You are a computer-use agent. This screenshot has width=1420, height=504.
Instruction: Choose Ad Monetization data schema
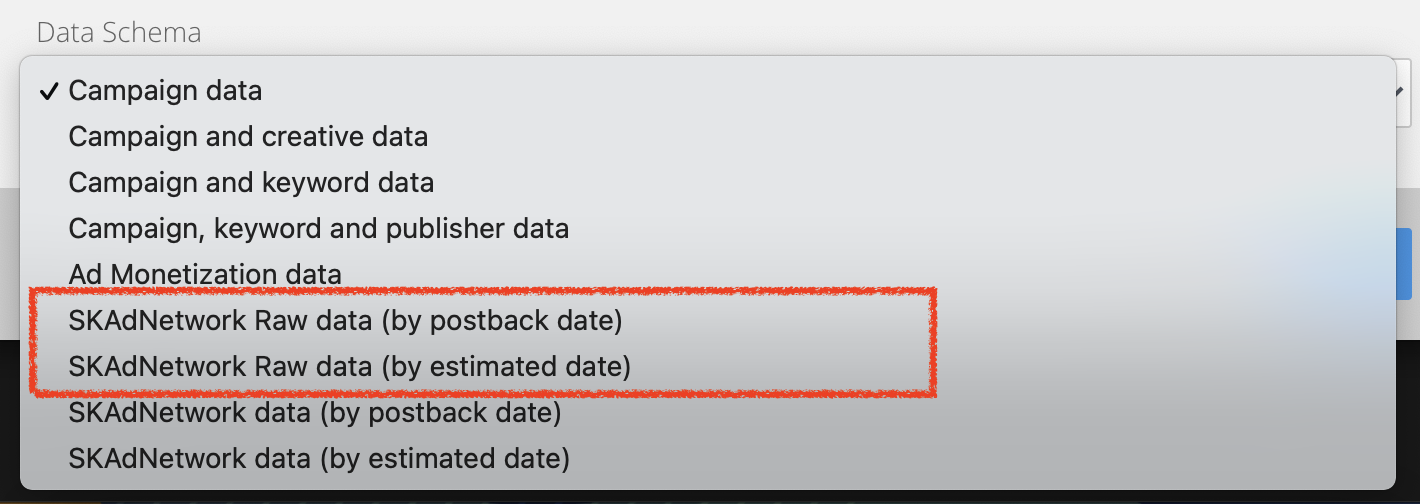(205, 275)
